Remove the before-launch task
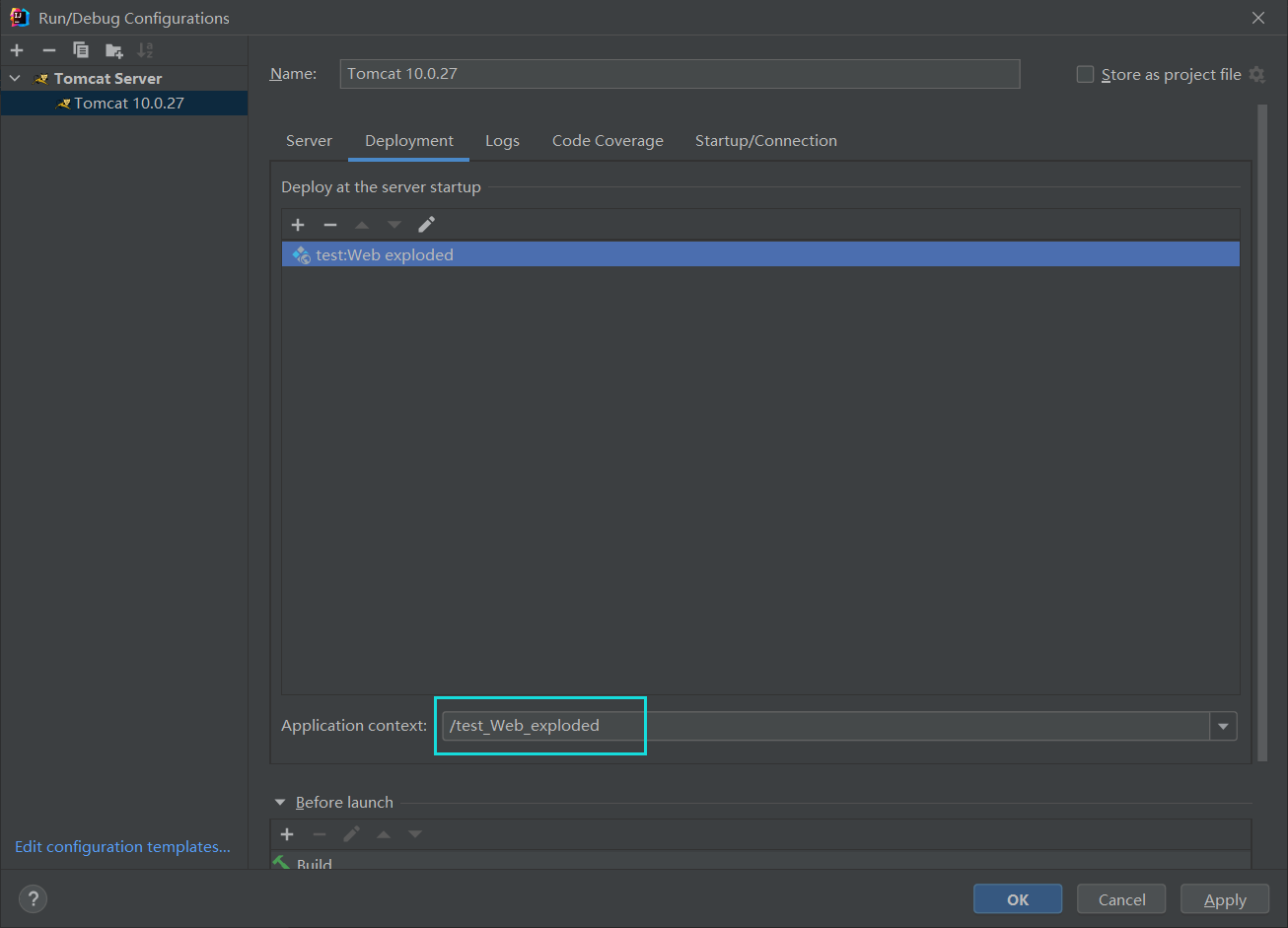This screenshot has width=1288, height=928. pos(320,834)
